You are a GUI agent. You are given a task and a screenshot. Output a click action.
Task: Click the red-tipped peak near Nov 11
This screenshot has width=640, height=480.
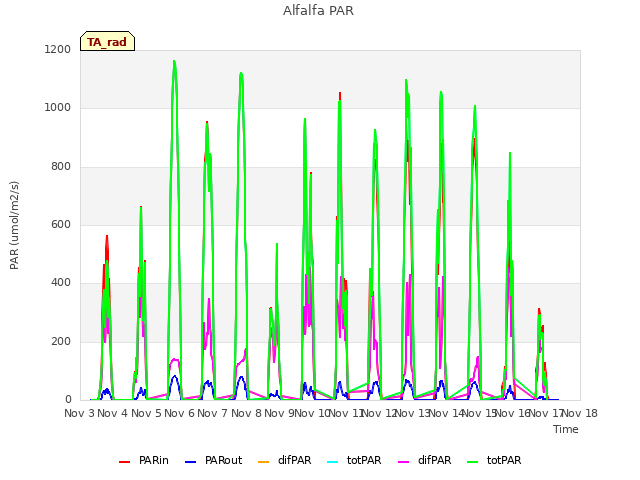pyautogui.click(x=340, y=94)
